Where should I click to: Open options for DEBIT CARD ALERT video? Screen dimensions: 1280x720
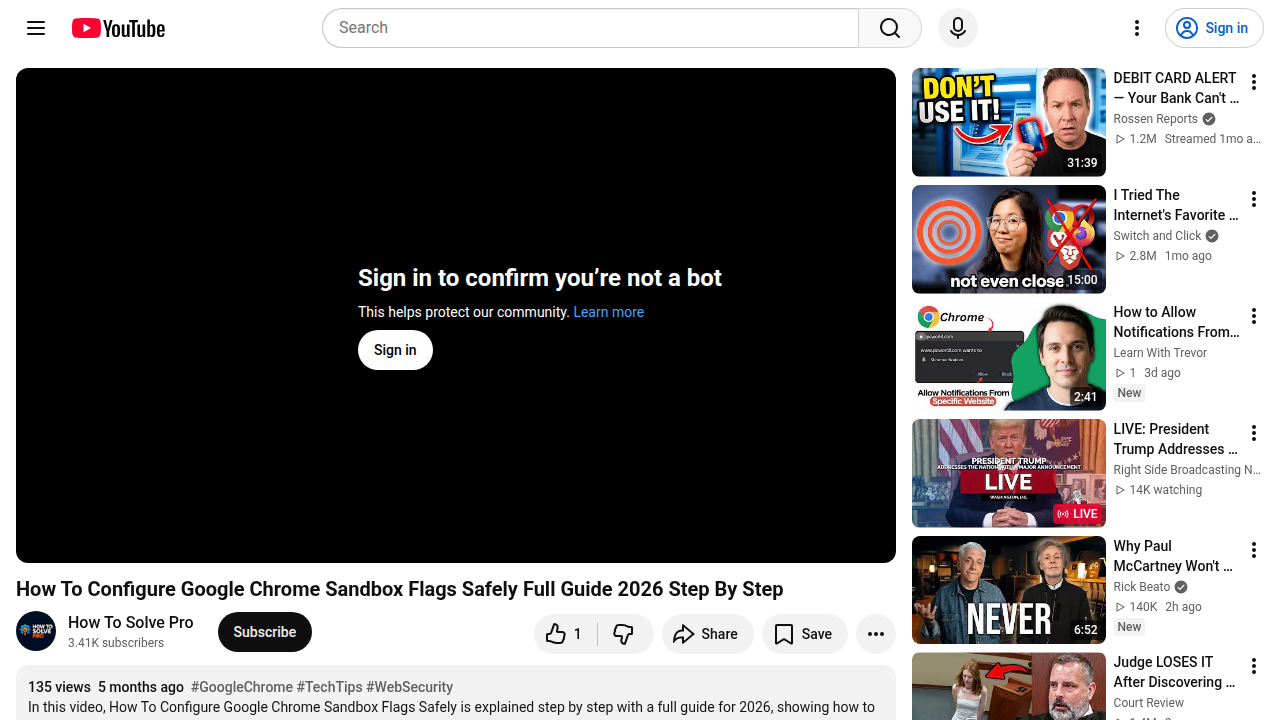tap(1254, 82)
